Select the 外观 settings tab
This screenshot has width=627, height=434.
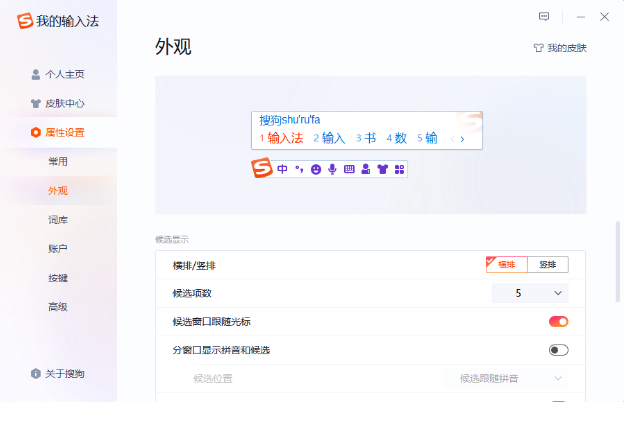point(58,191)
